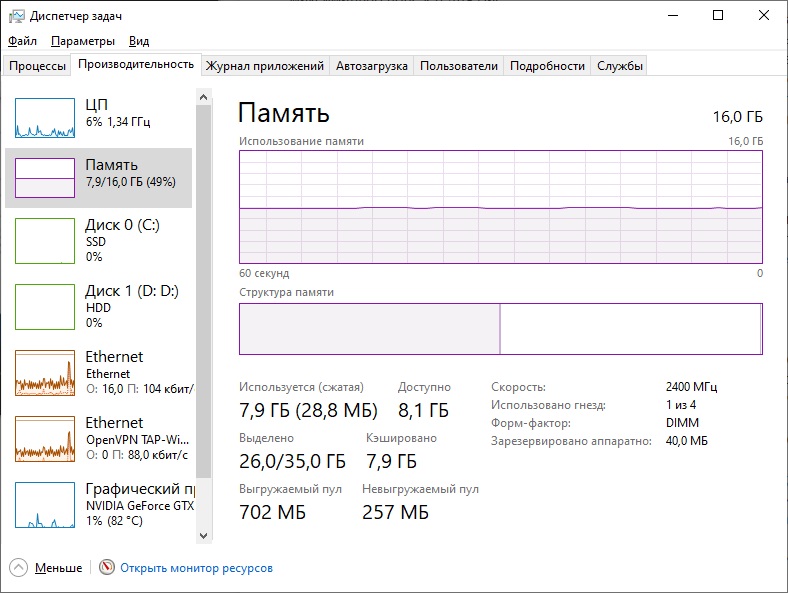Open Диск 1 (D: D:) HDD performance

(45, 307)
